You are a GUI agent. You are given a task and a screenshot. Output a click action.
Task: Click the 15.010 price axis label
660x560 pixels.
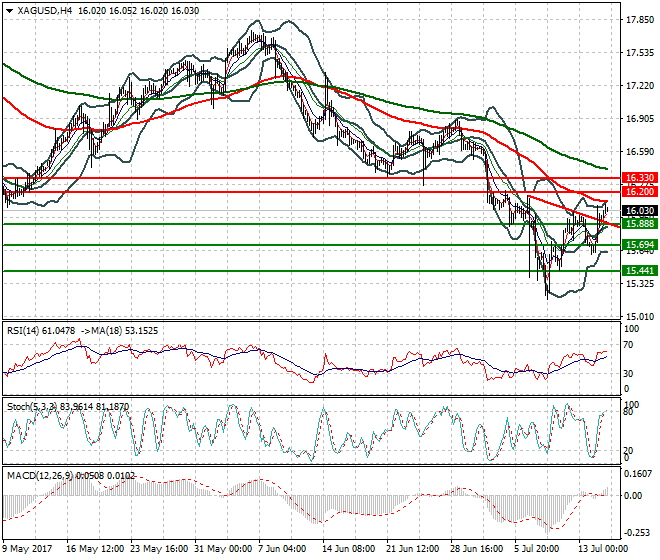(640, 317)
